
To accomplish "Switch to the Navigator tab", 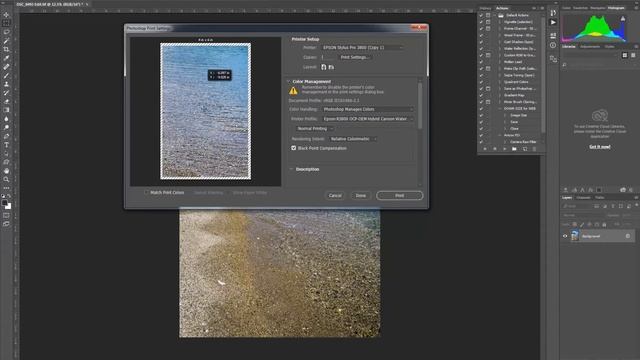I will click(x=598, y=8).
